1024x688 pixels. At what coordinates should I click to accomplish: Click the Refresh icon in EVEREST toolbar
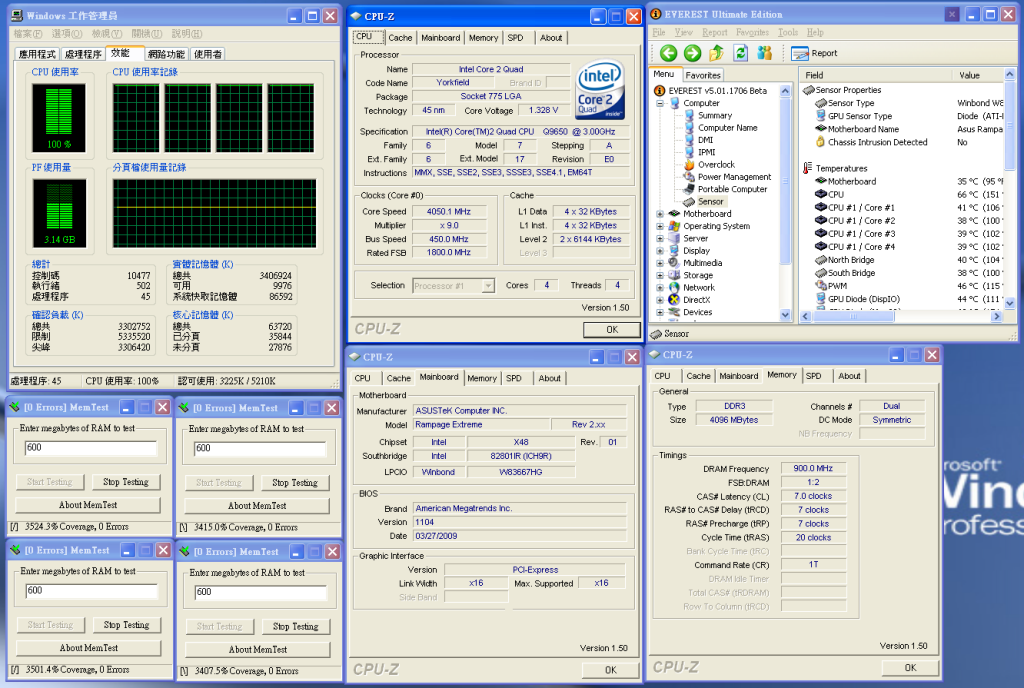(741, 53)
